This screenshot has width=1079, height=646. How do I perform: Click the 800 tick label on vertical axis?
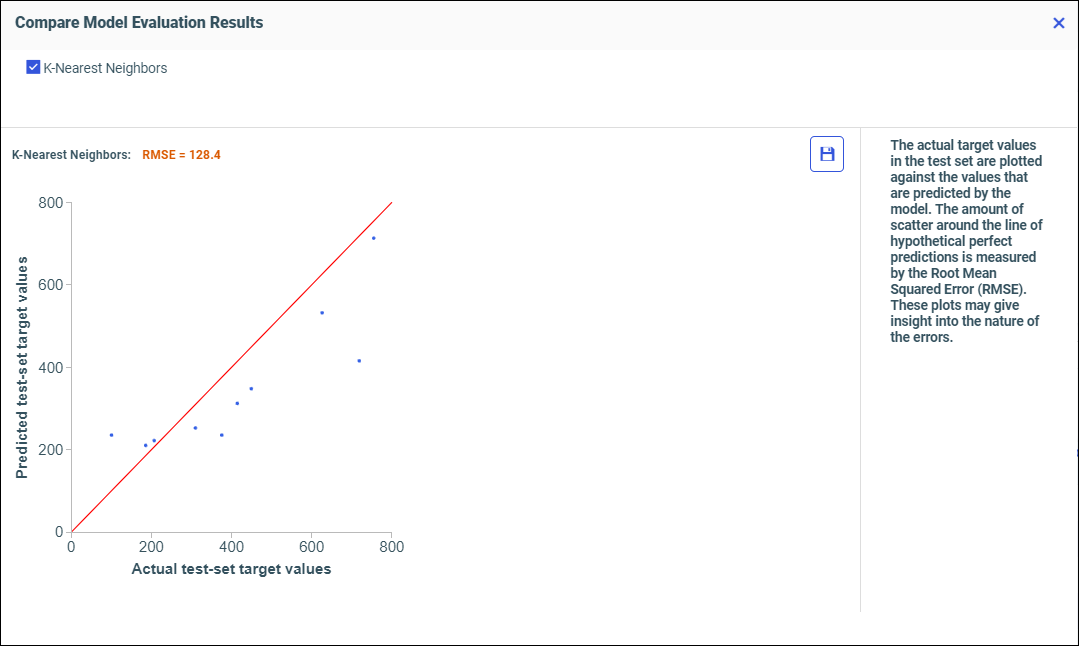click(x=50, y=203)
